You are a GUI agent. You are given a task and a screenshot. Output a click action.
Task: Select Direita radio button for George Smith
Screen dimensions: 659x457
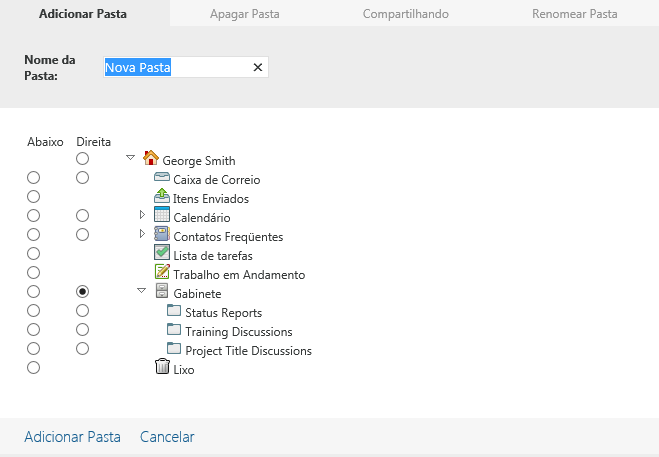[83, 159]
